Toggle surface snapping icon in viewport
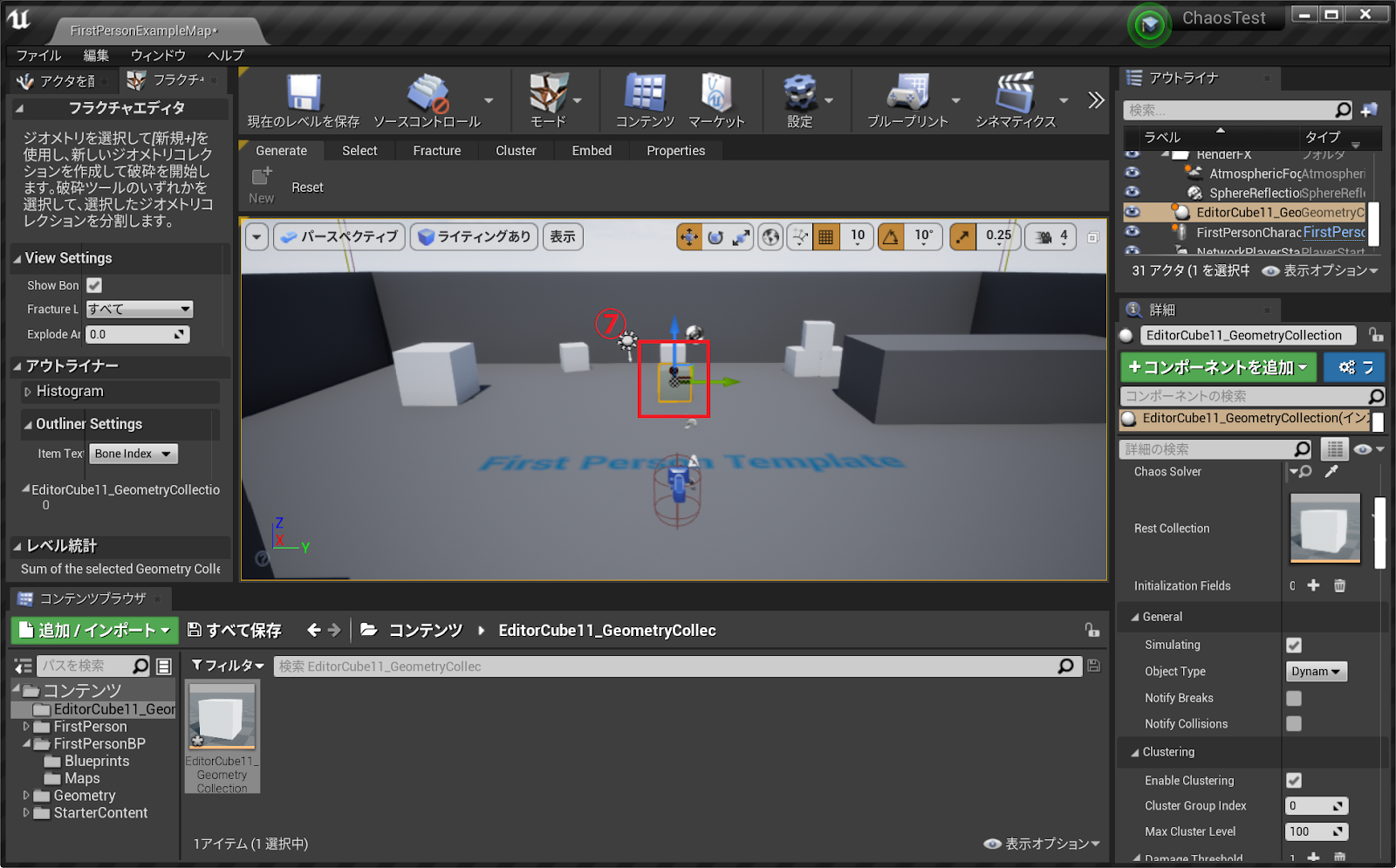 tap(799, 236)
